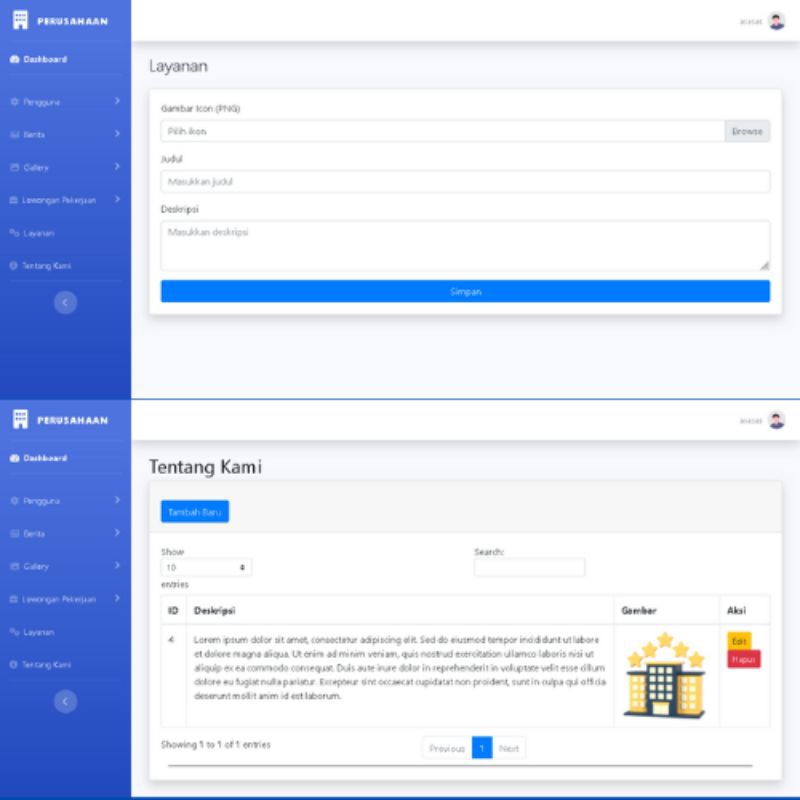Focus the Judul input field
800x800 pixels.
pos(465,182)
